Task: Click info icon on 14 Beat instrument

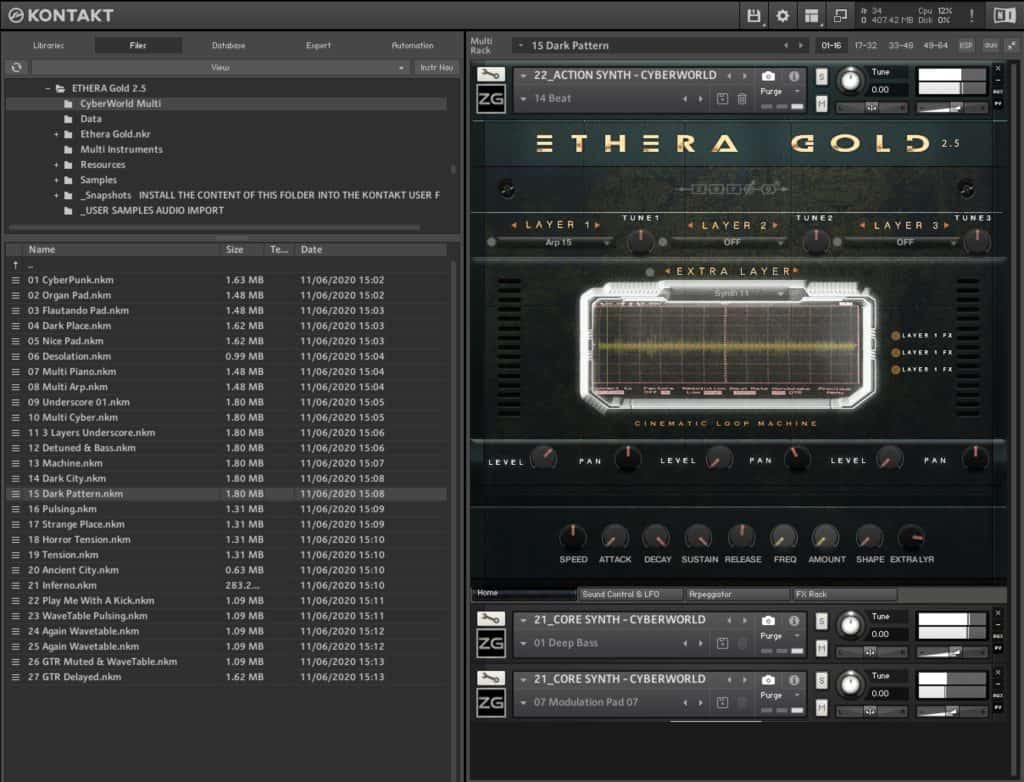Action: 794,76
